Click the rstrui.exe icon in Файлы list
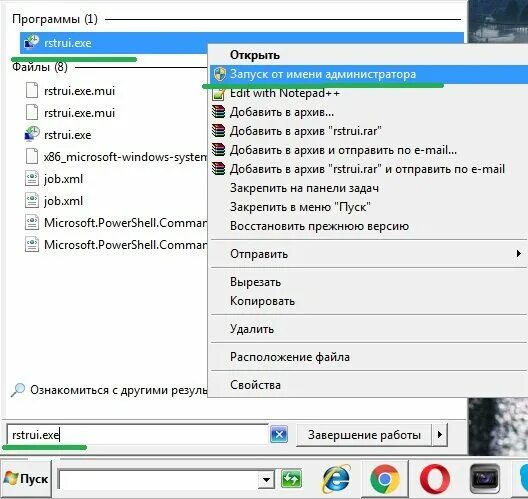This screenshot has height=499, width=528. (32, 134)
